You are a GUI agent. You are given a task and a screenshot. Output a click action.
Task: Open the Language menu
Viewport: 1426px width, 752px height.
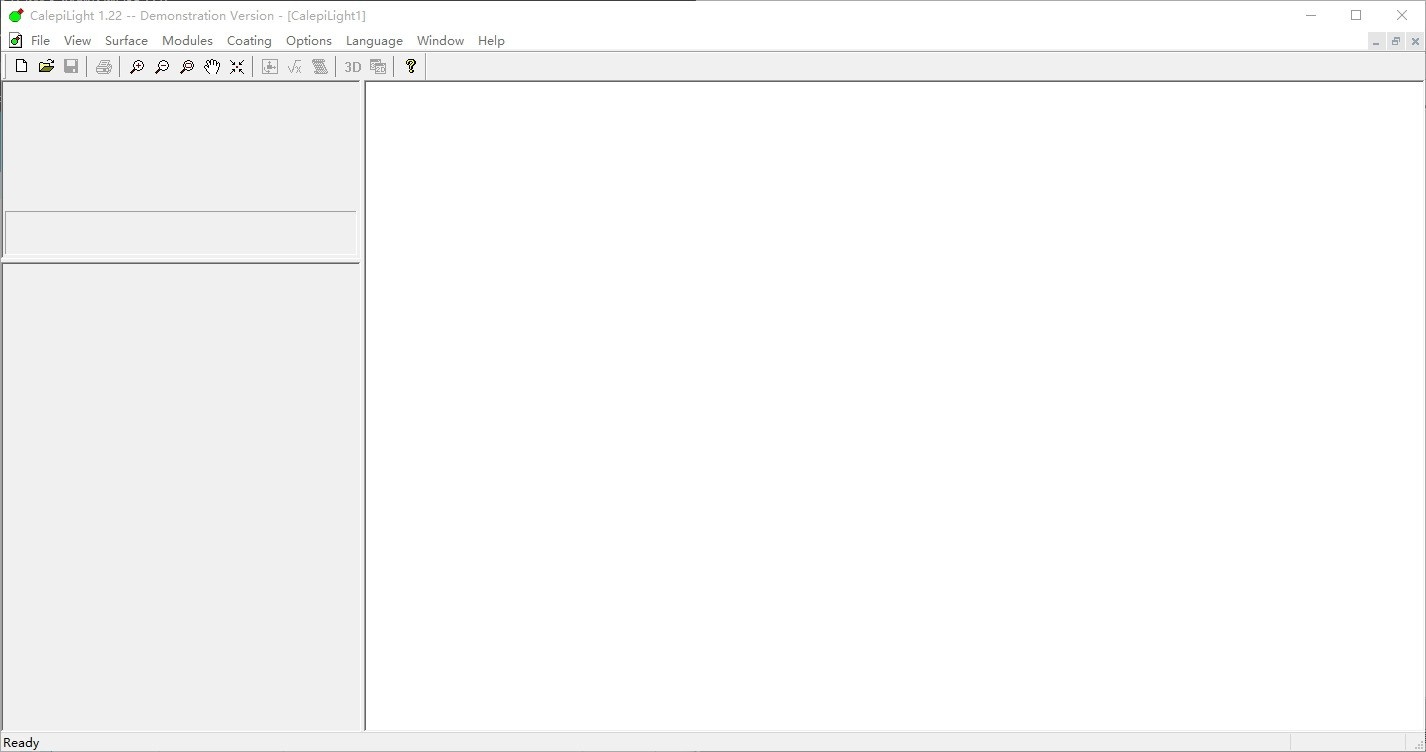coord(374,41)
